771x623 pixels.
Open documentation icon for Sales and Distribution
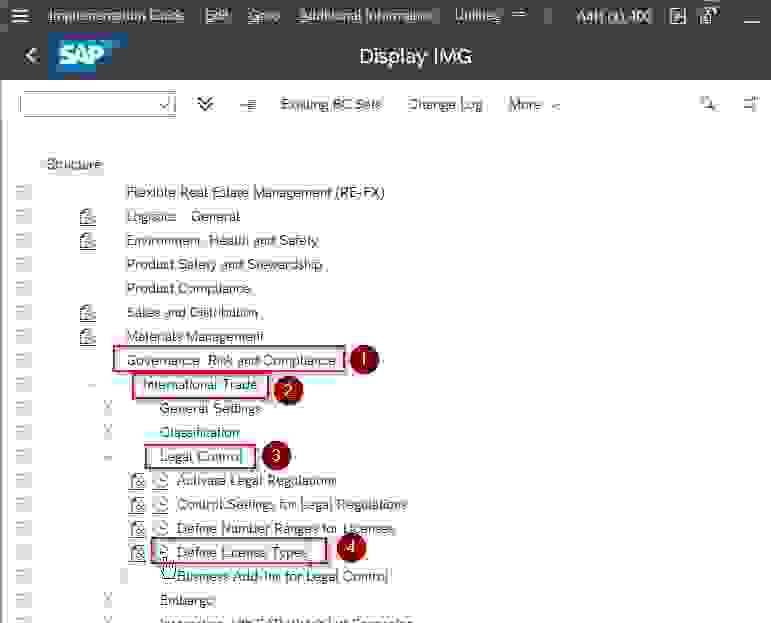pyautogui.click(x=88, y=313)
